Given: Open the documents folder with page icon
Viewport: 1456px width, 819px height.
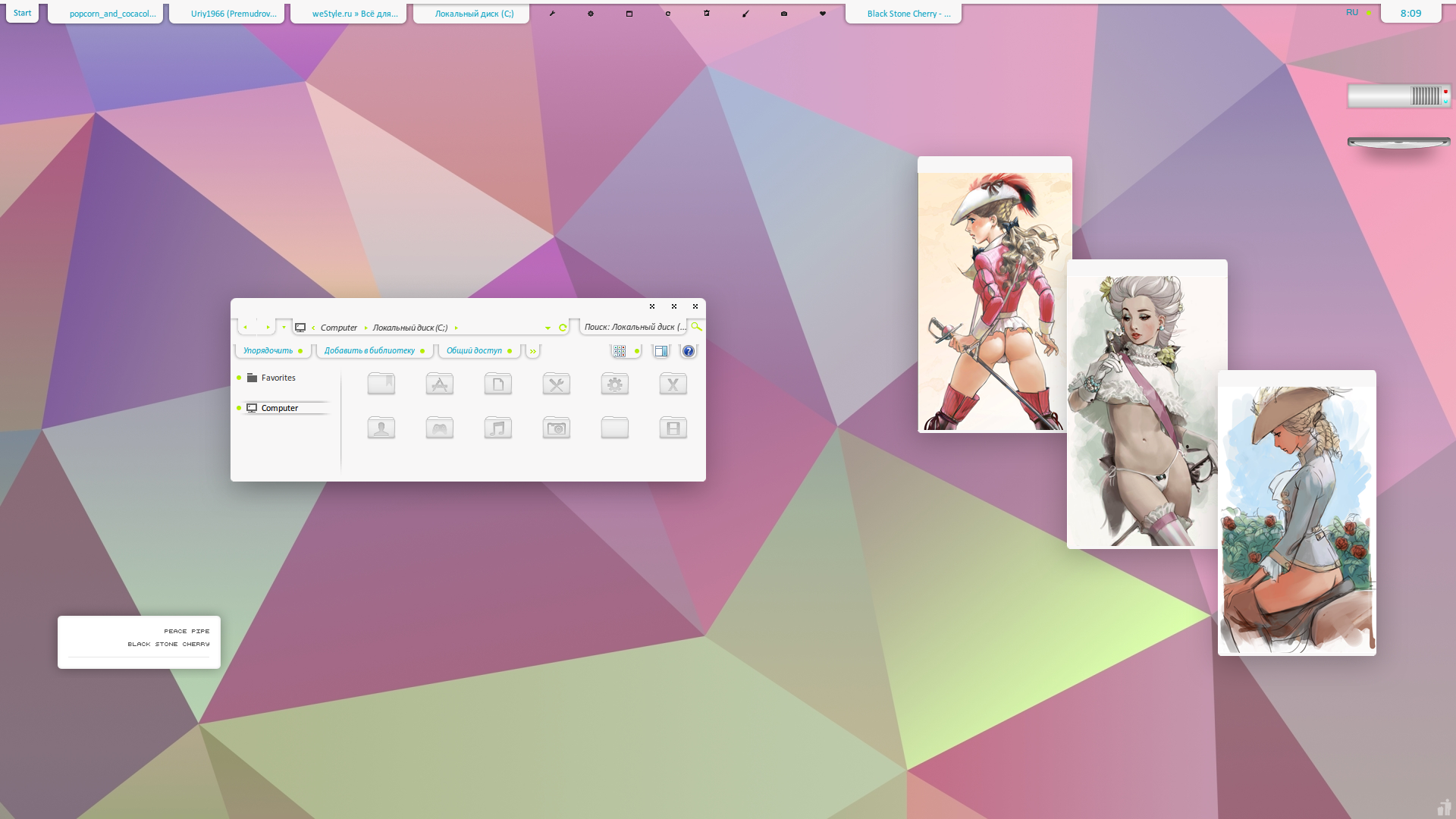Looking at the screenshot, I should pos(497,384).
